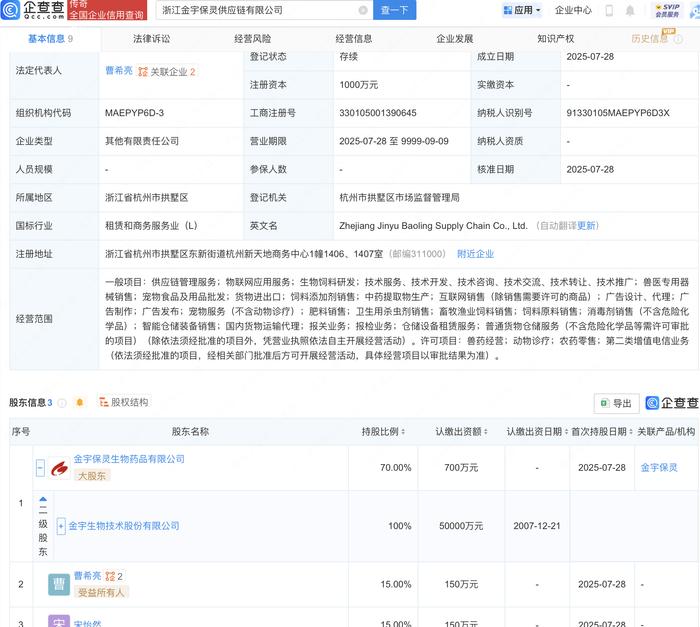The height and width of the screenshot is (627, 700).
Task: Click the SVIP member service icon
Action: click(x=667, y=10)
